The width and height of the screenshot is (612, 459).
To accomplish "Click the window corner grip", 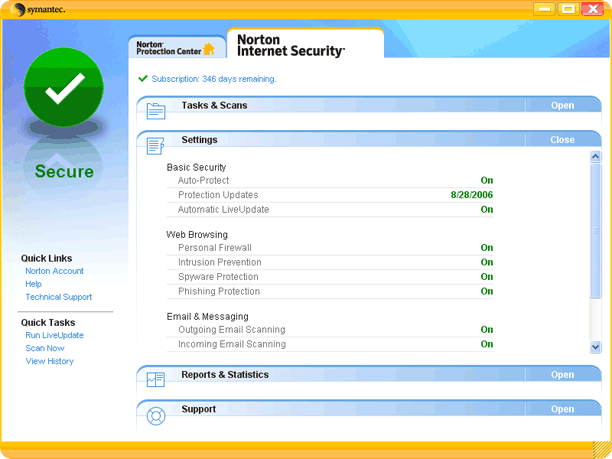I will [x=601, y=450].
